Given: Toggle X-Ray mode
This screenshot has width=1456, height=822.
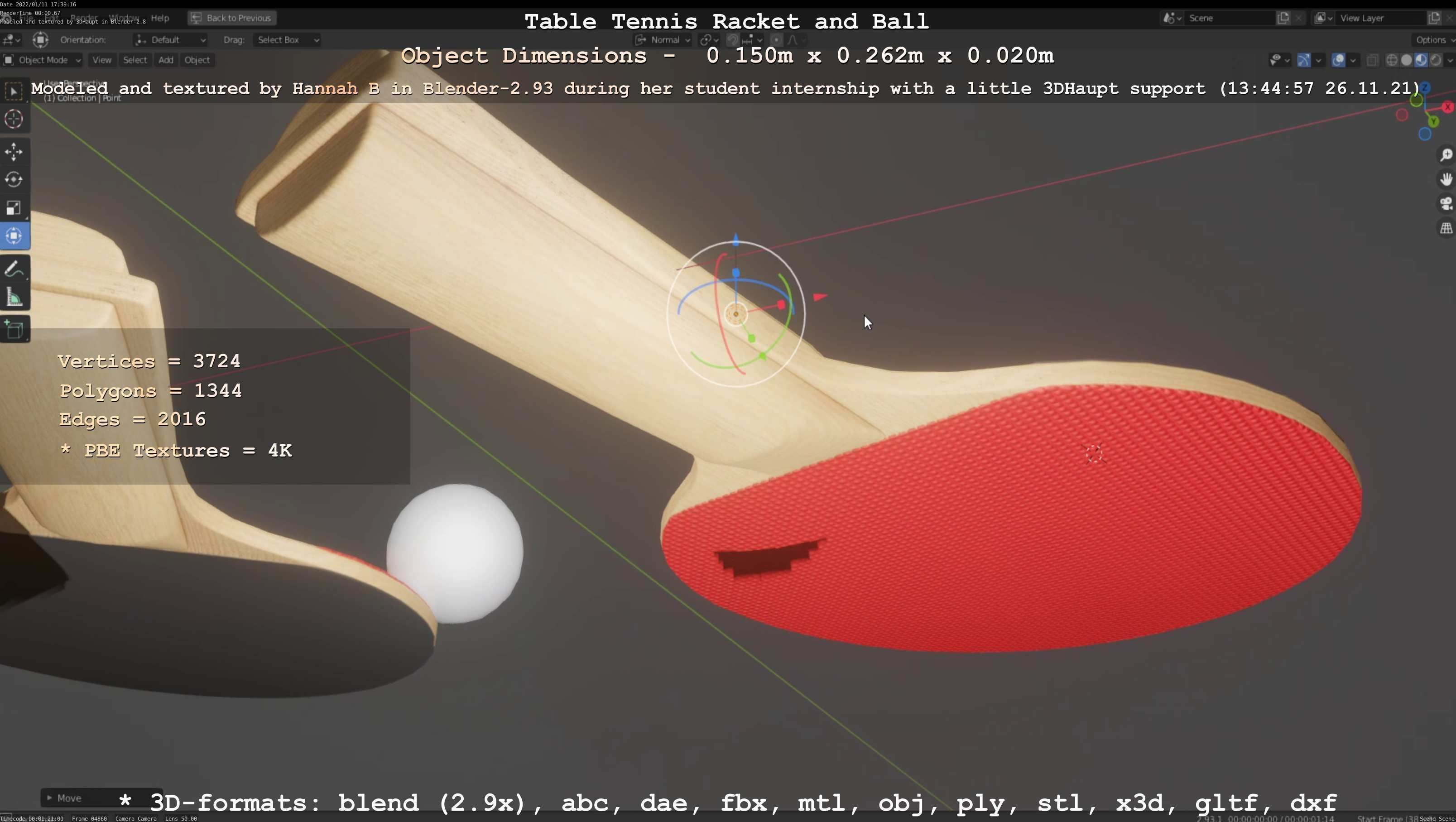Looking at the screenshot, I should [1372, 60].
